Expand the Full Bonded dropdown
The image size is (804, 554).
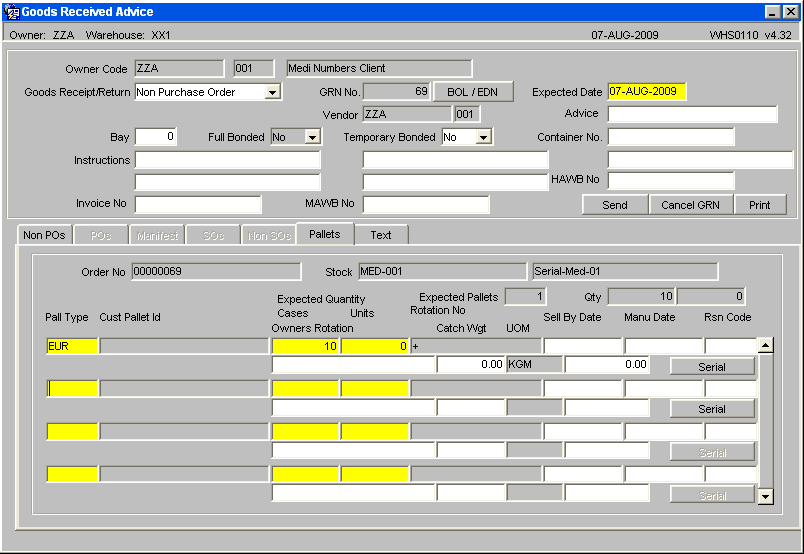click(312, 137)
